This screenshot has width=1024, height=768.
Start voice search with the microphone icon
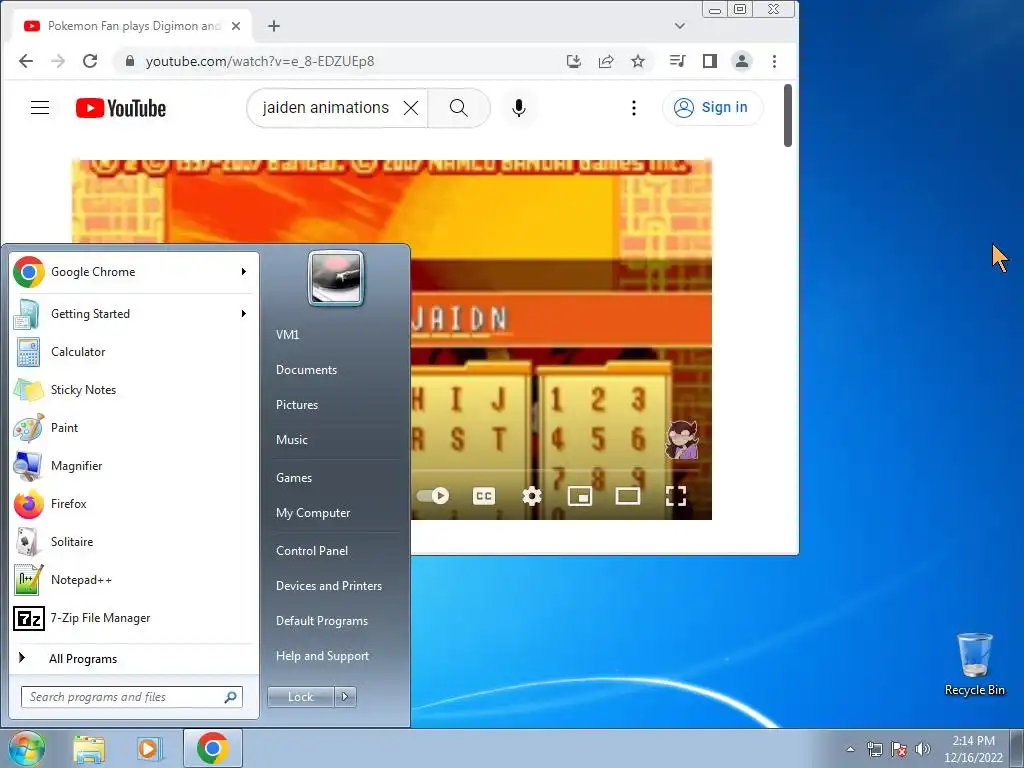pos(519,108)
